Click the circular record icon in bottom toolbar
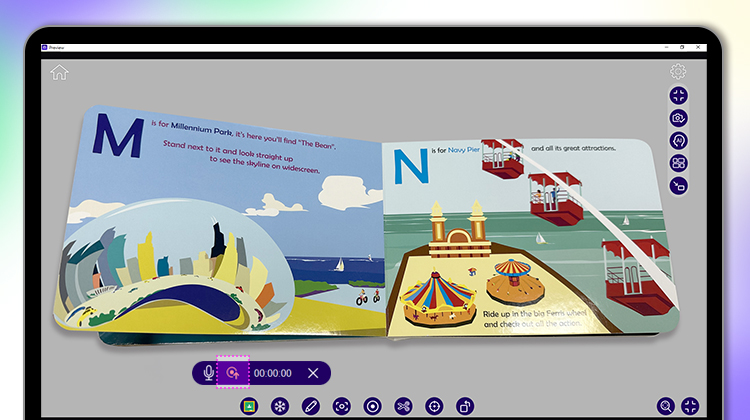Viewport: 750px width, 420px height. point(373,407)
